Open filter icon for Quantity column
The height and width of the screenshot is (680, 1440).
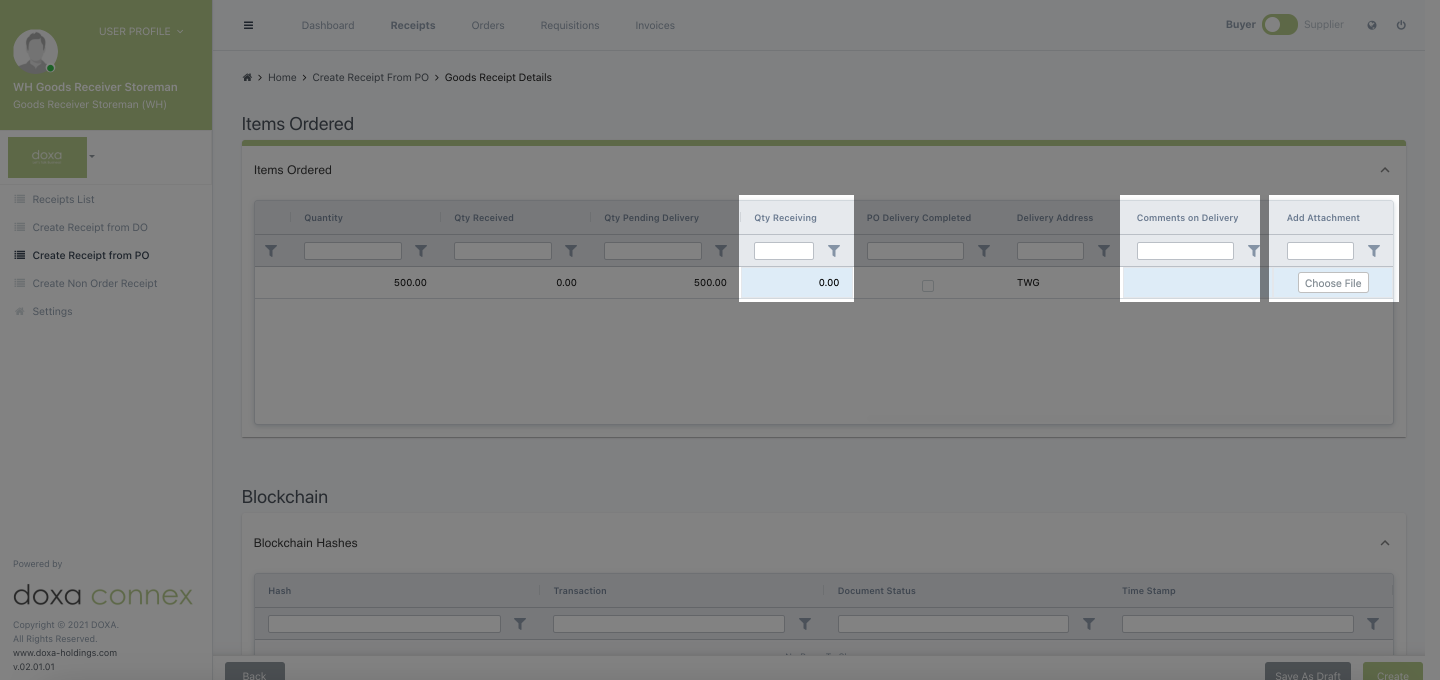click(421, 251)
